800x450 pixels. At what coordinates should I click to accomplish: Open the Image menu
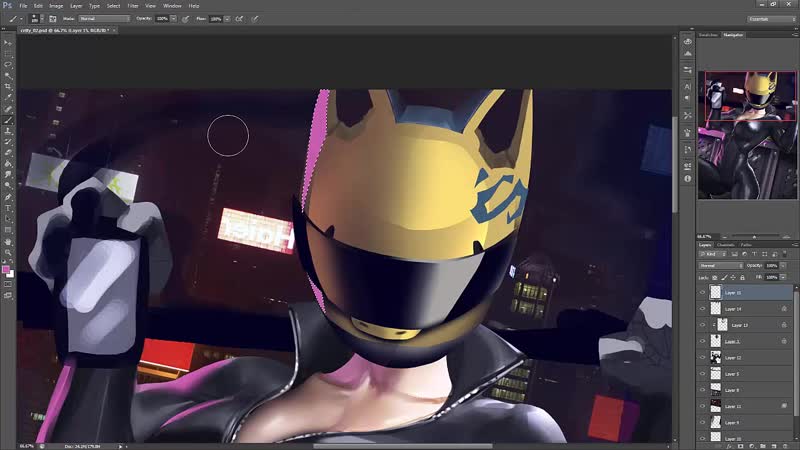click(x=56, y=6)
